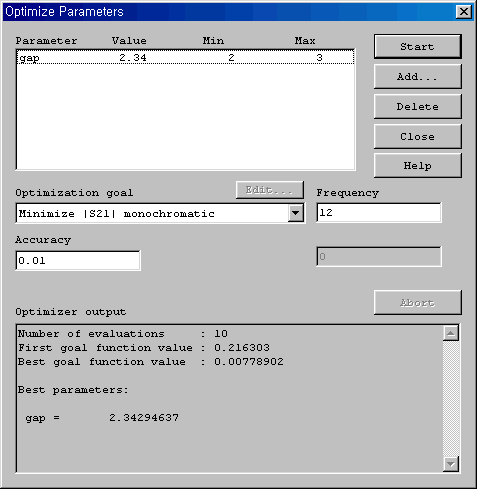
Task: Click the gap Max value 3
Action: (x=319, y=58)
